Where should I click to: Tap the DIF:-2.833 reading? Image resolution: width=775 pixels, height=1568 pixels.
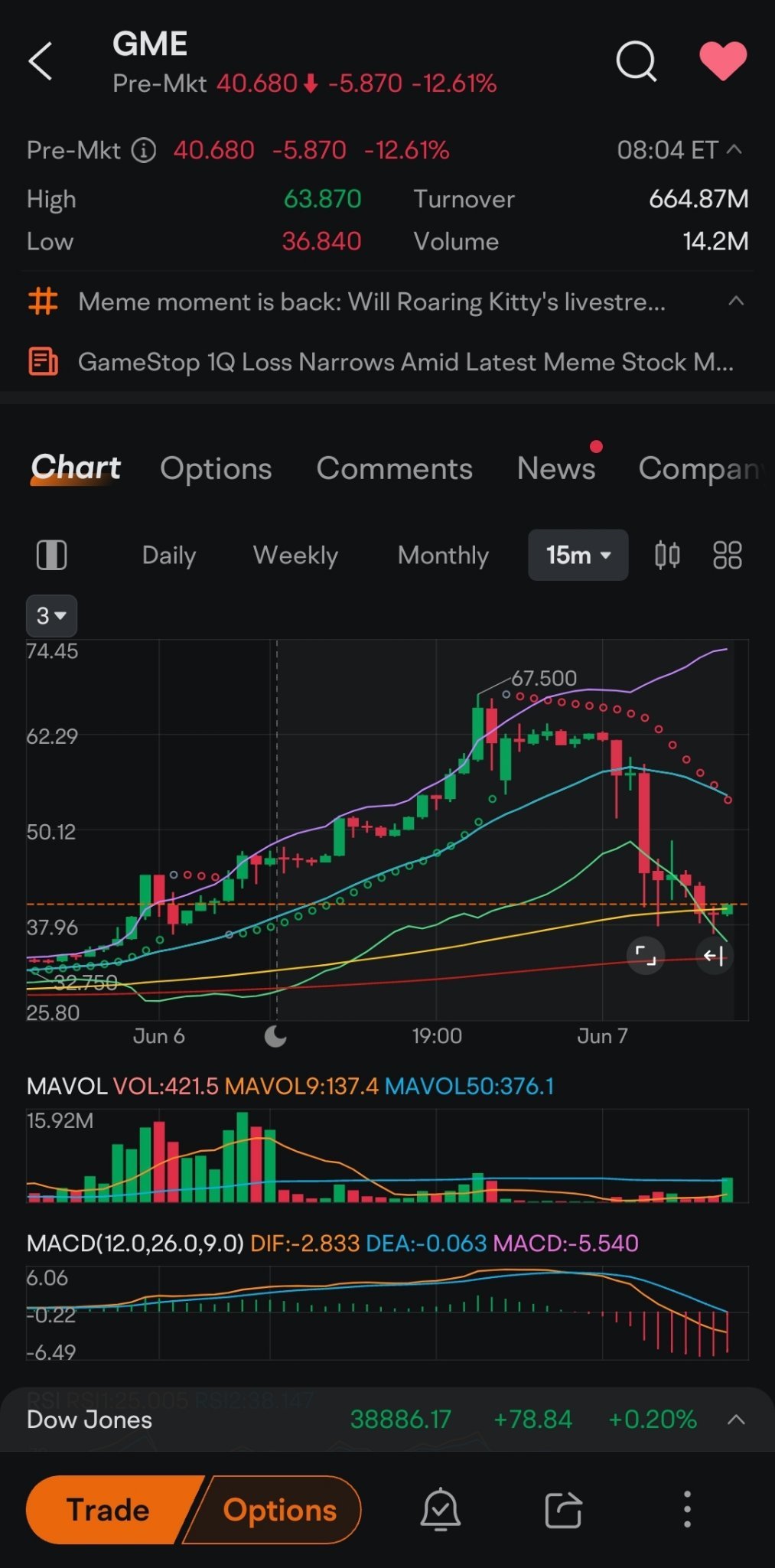point(305,1243)
